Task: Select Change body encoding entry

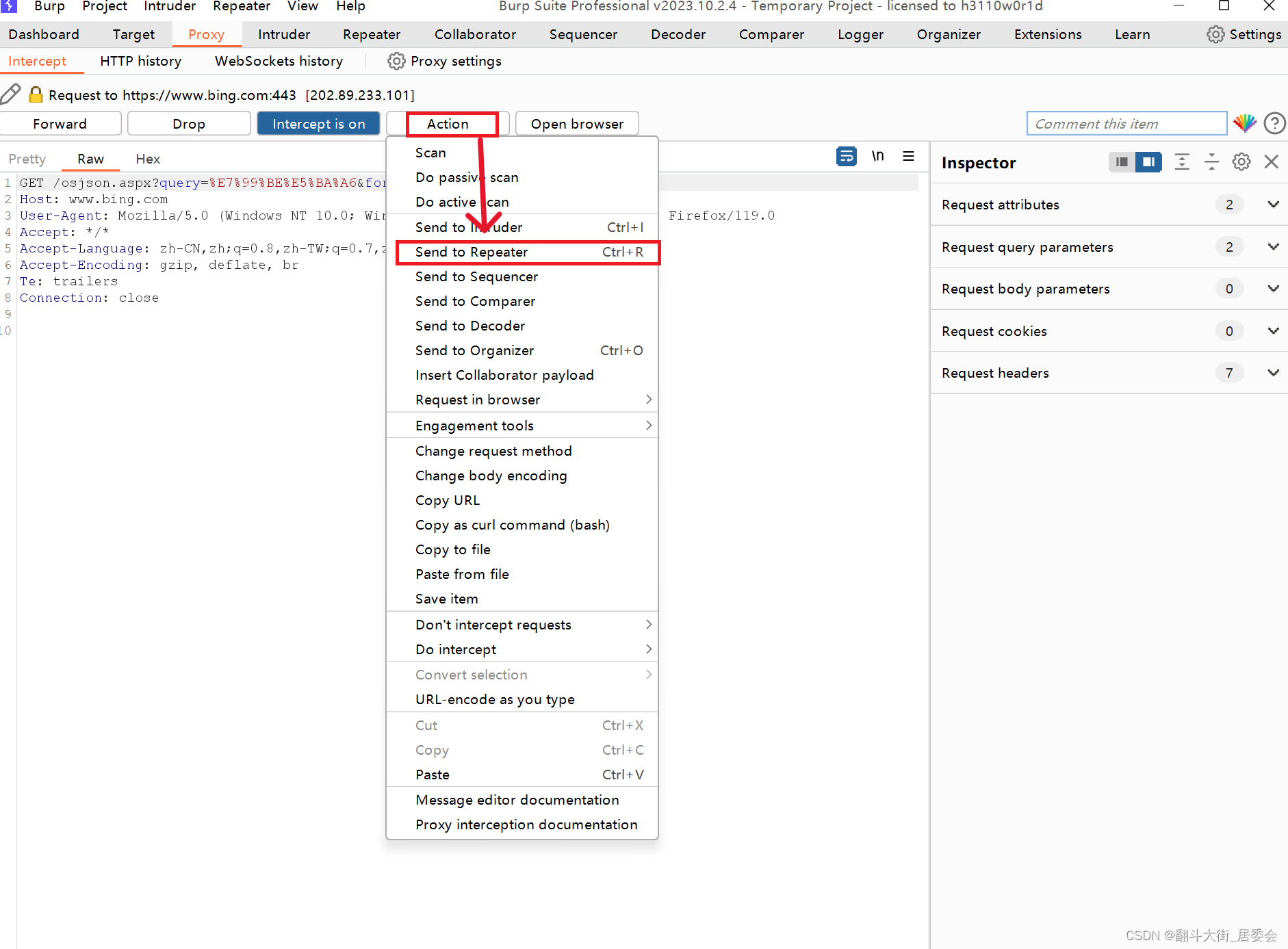Action: (x=522, y=476)
